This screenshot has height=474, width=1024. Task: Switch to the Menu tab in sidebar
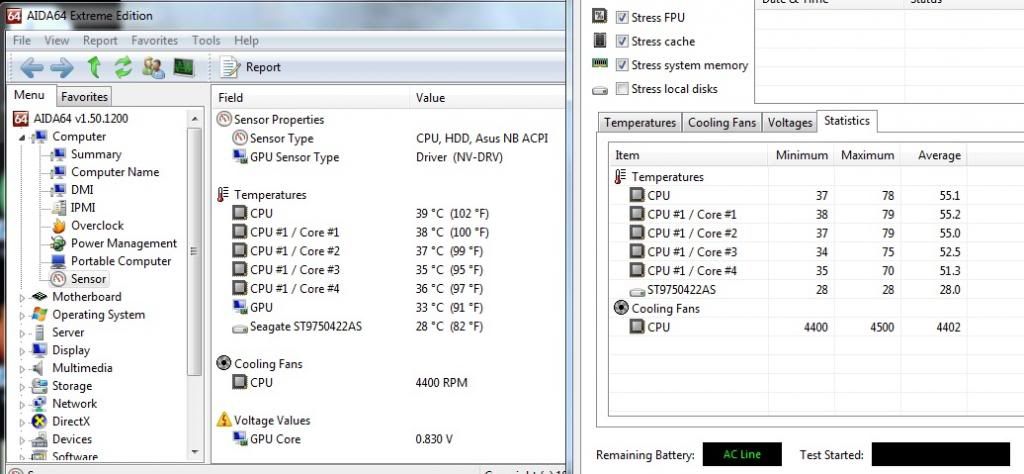point(29,95)
